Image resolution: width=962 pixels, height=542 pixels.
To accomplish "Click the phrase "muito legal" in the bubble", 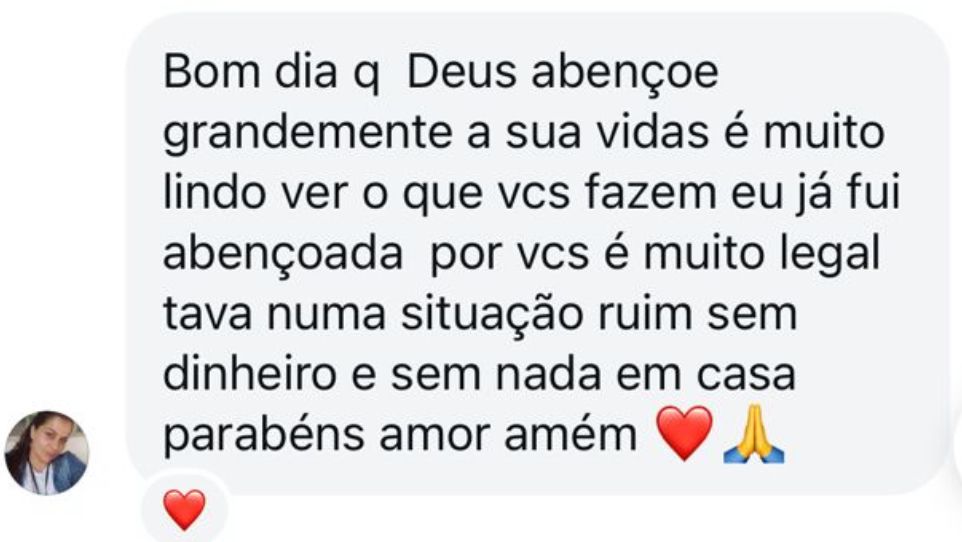I will (762, 255).
